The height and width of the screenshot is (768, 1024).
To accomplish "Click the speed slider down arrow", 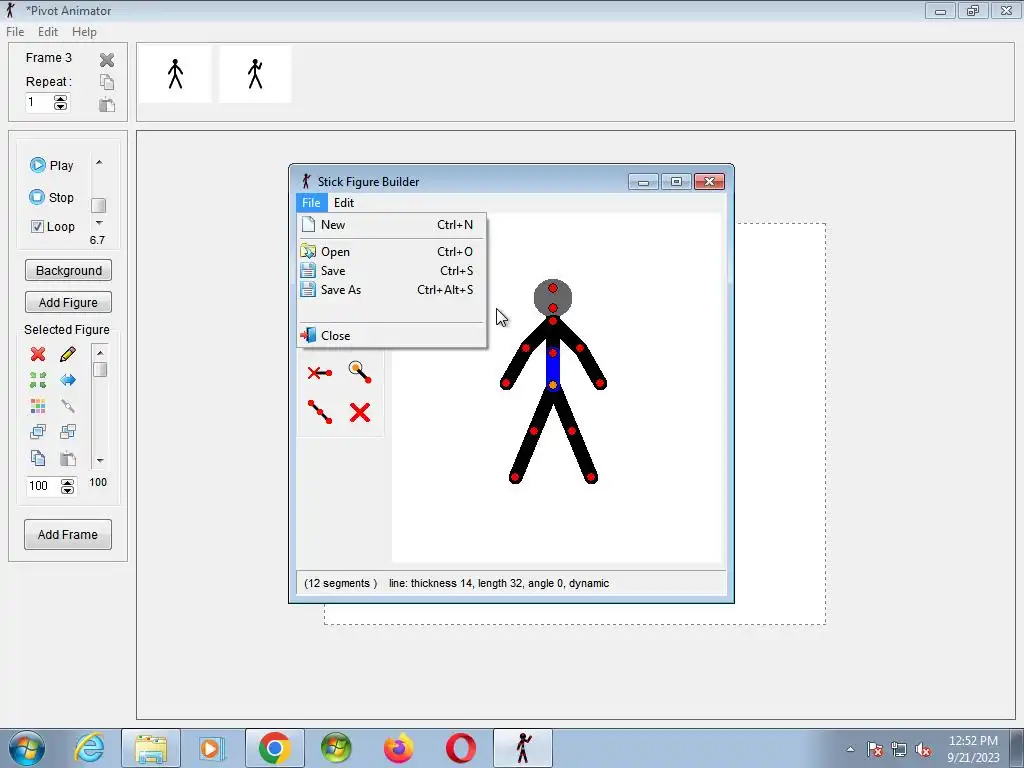I will [x=99, y=223].
